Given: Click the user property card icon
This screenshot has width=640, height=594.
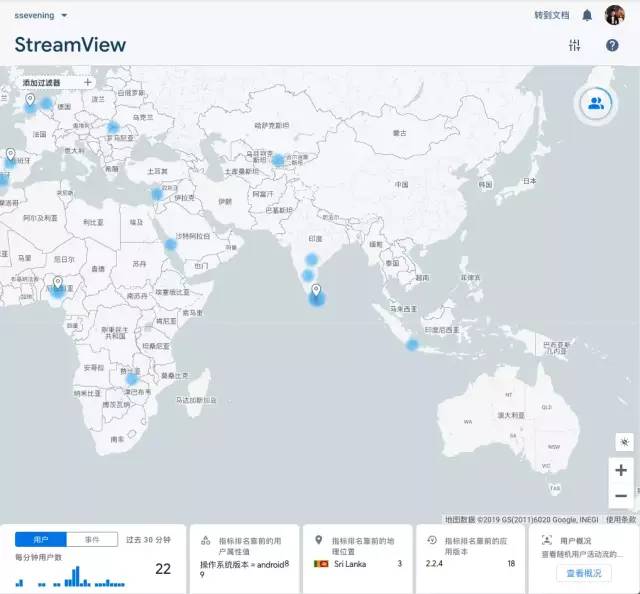Looking at the screenshot, I should 206,541.
